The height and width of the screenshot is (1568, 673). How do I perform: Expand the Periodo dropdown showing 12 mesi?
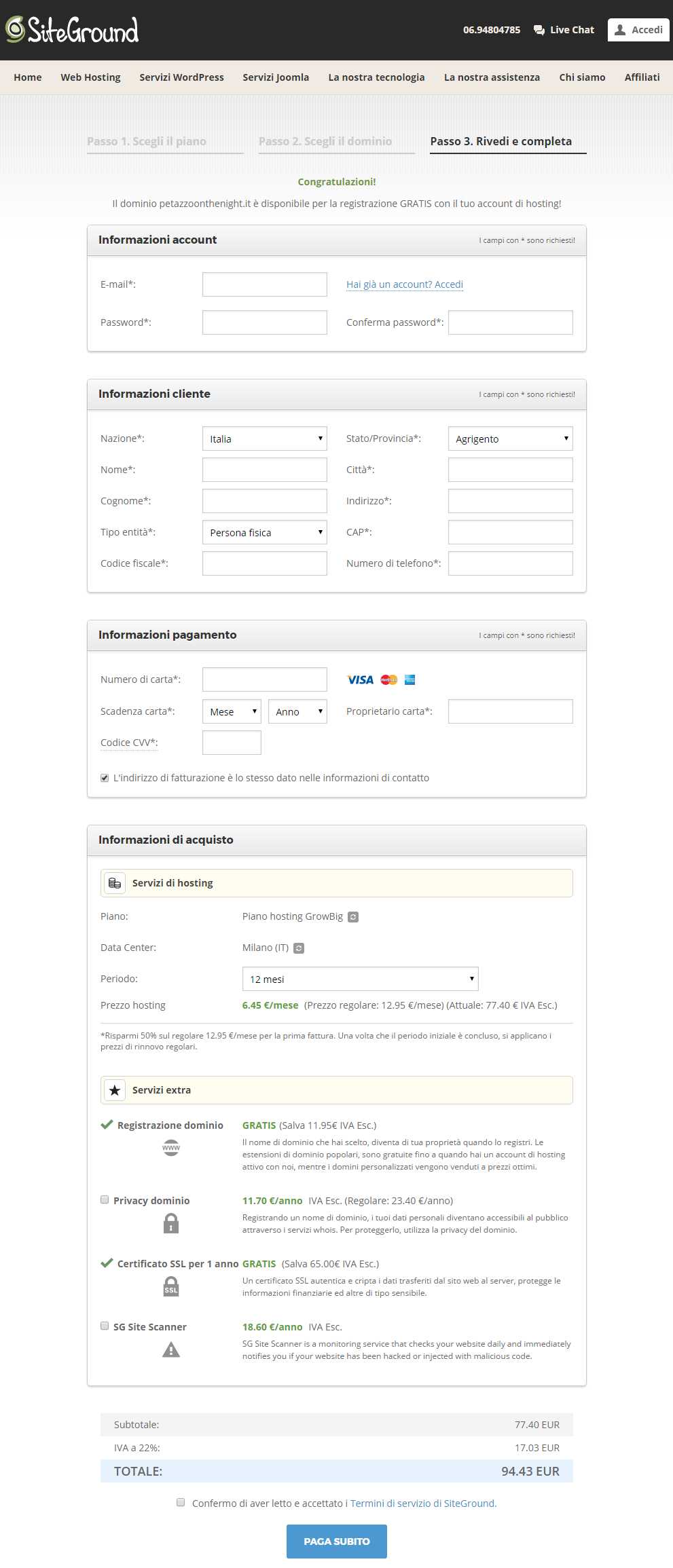pos(360,979)
